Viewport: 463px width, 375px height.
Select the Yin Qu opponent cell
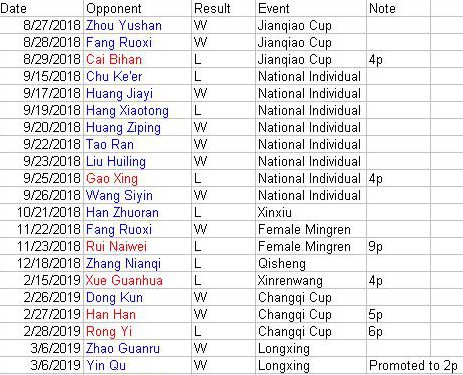click(137, 365)
